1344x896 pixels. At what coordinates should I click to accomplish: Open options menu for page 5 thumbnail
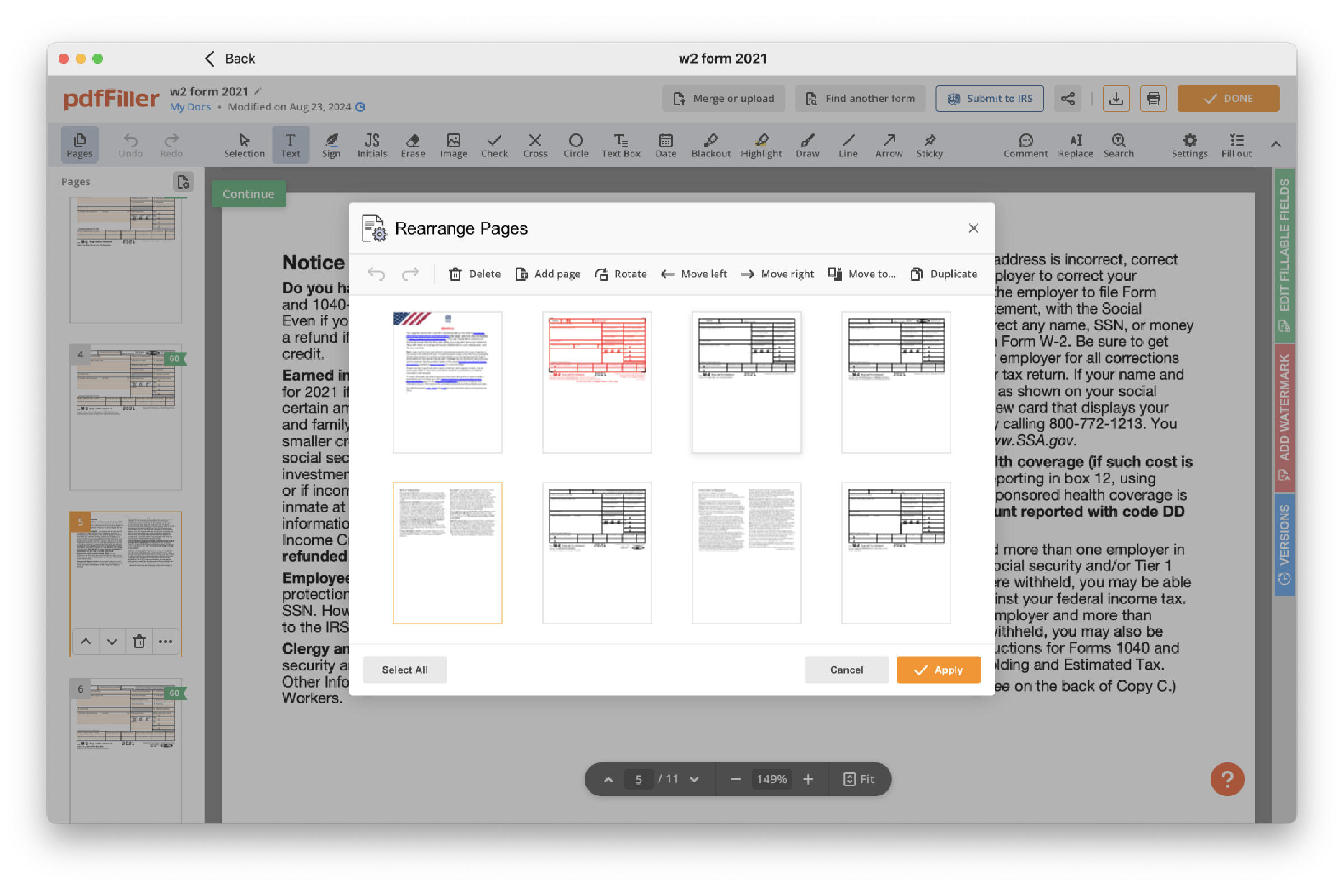pos(166,641)
